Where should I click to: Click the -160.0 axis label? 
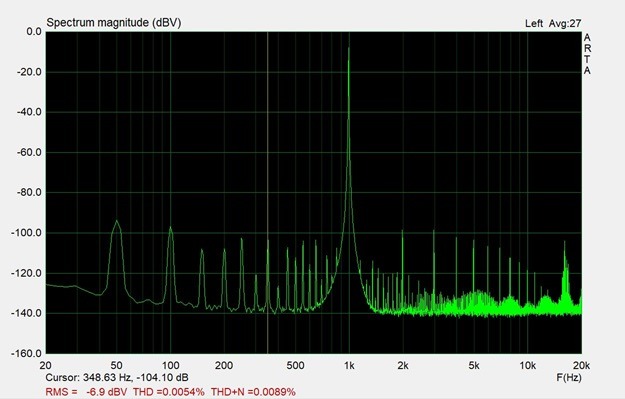[x=26, y=354]
